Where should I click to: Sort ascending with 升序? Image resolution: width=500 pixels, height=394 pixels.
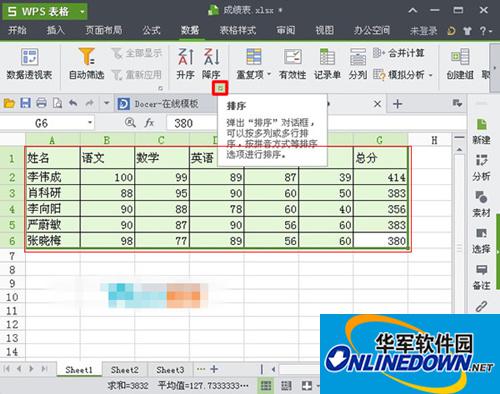pos(185,64)
